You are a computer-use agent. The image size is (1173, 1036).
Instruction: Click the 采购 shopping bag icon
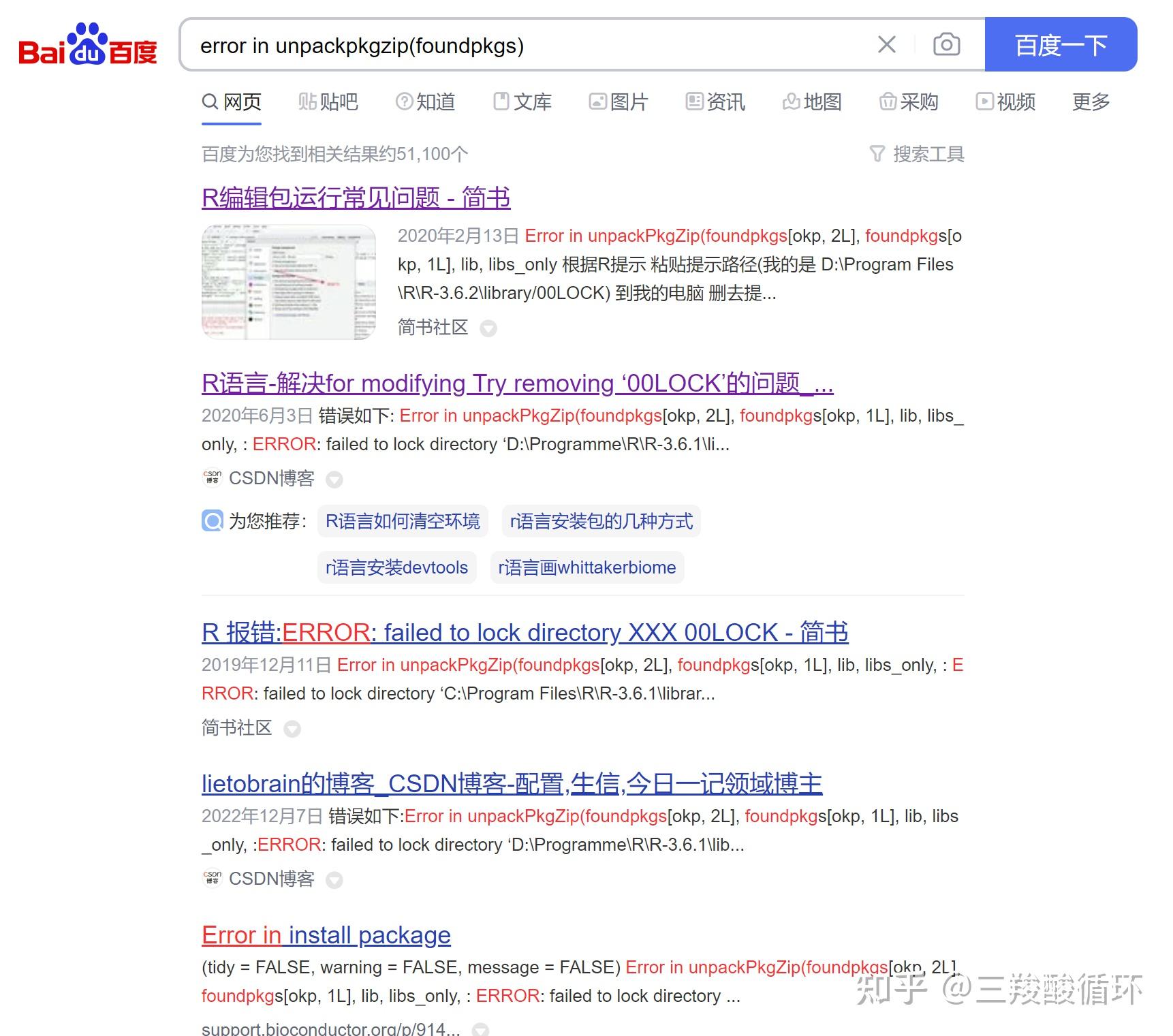pyautogui.click(x=888, y=101)
